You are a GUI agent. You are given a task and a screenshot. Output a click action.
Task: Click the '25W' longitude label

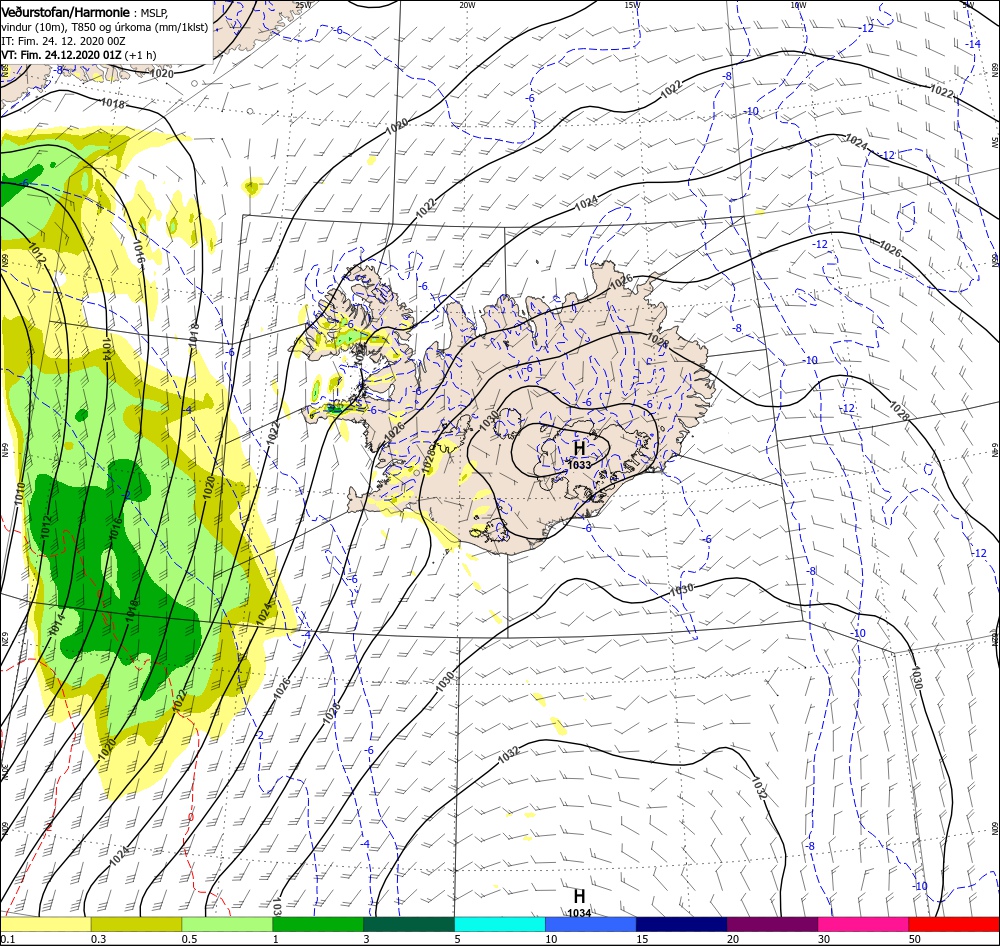[303, 5]
